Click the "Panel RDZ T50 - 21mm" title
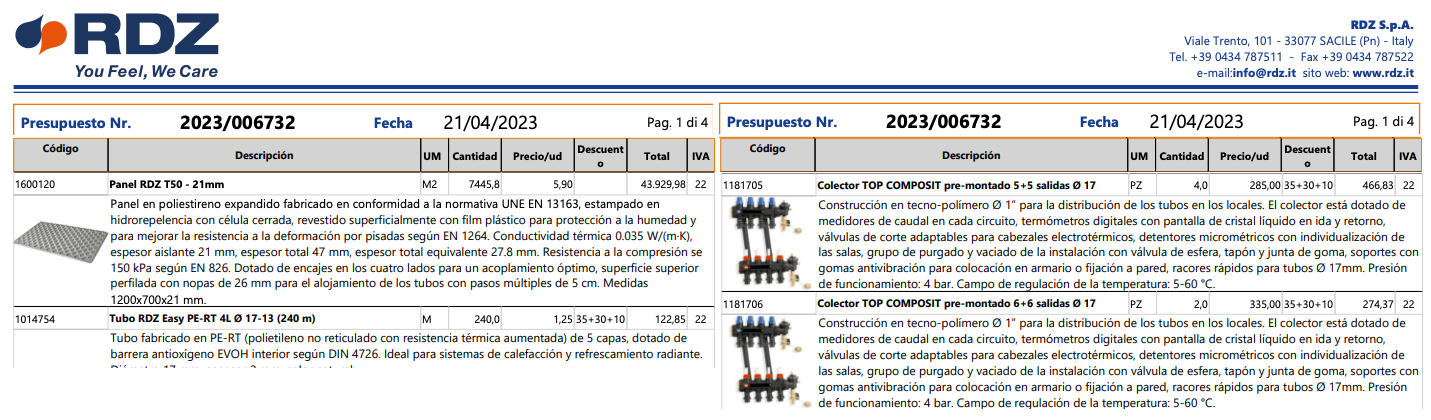Screen dimensions: 1431x420 click(x=166, y=185)
